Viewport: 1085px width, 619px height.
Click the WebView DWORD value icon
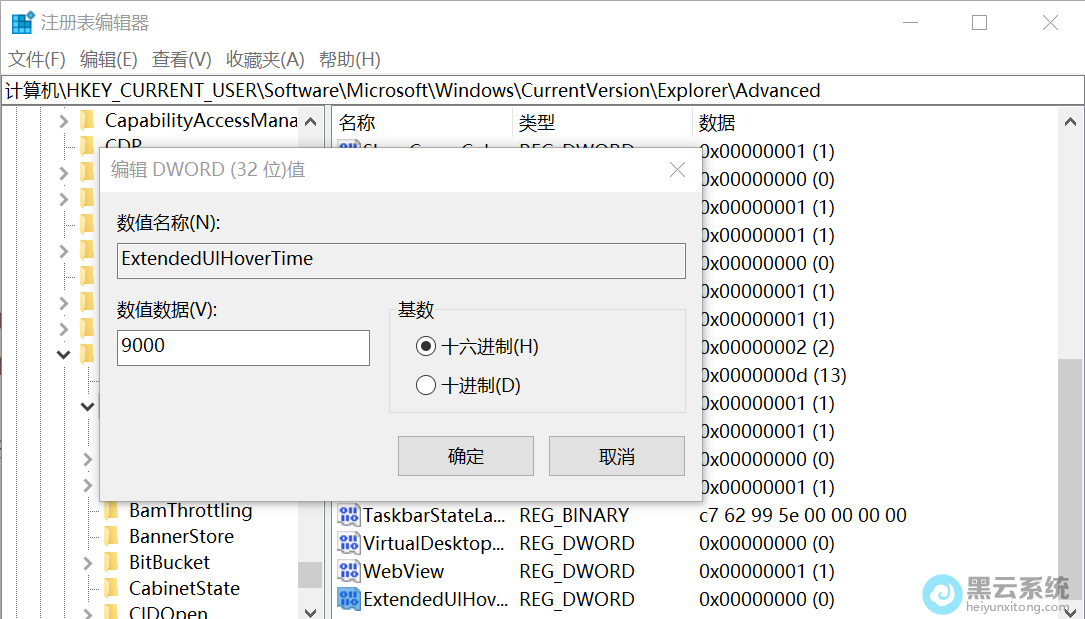(349, 572)
